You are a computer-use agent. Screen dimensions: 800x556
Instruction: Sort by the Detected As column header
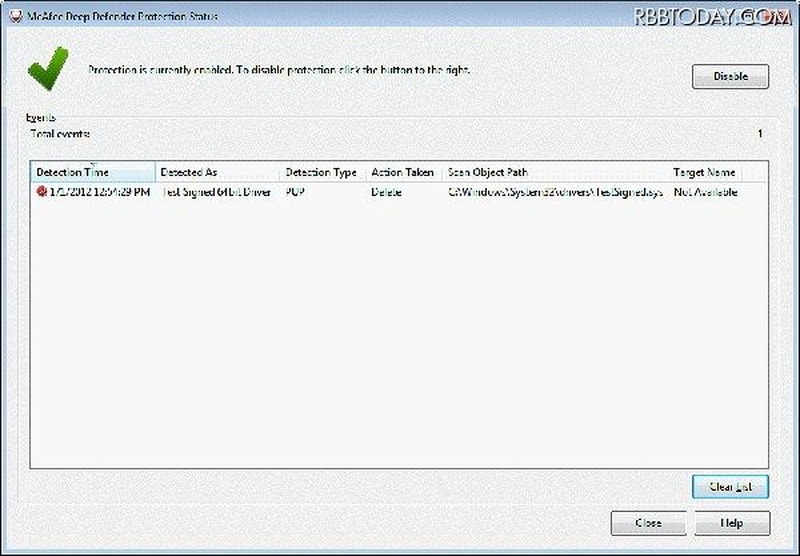[x=217, y=172]
